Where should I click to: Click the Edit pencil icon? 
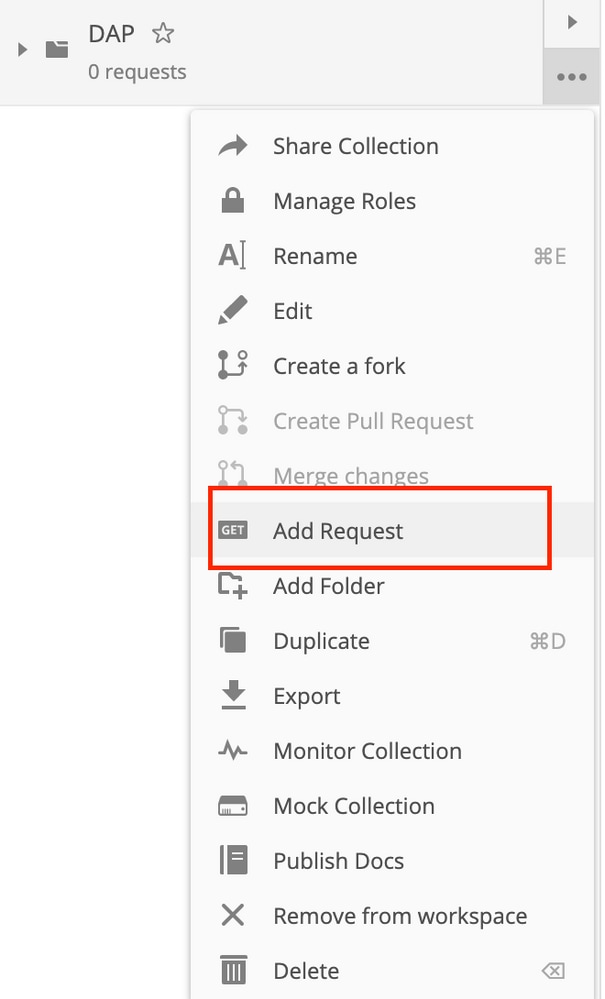(232, 310)
